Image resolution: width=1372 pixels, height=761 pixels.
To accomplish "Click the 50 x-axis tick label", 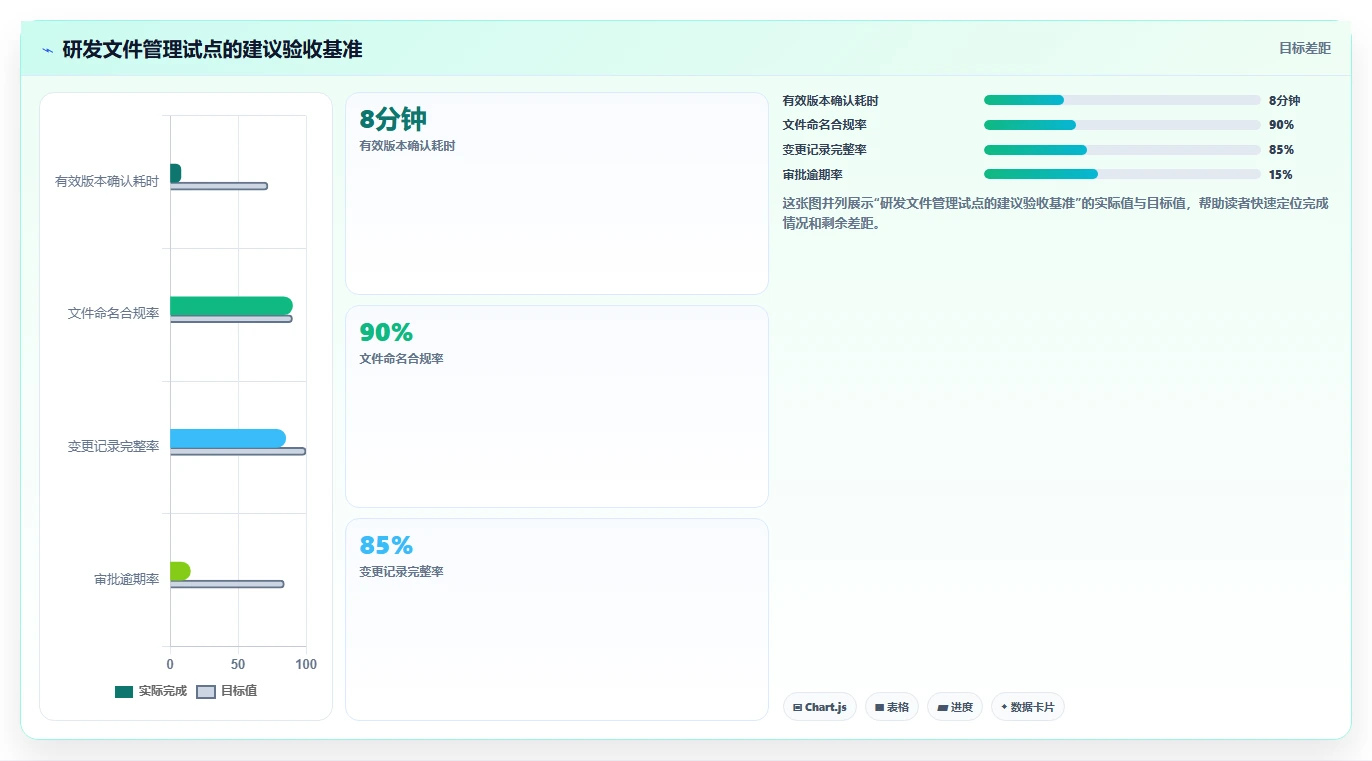I will (238, 665).
